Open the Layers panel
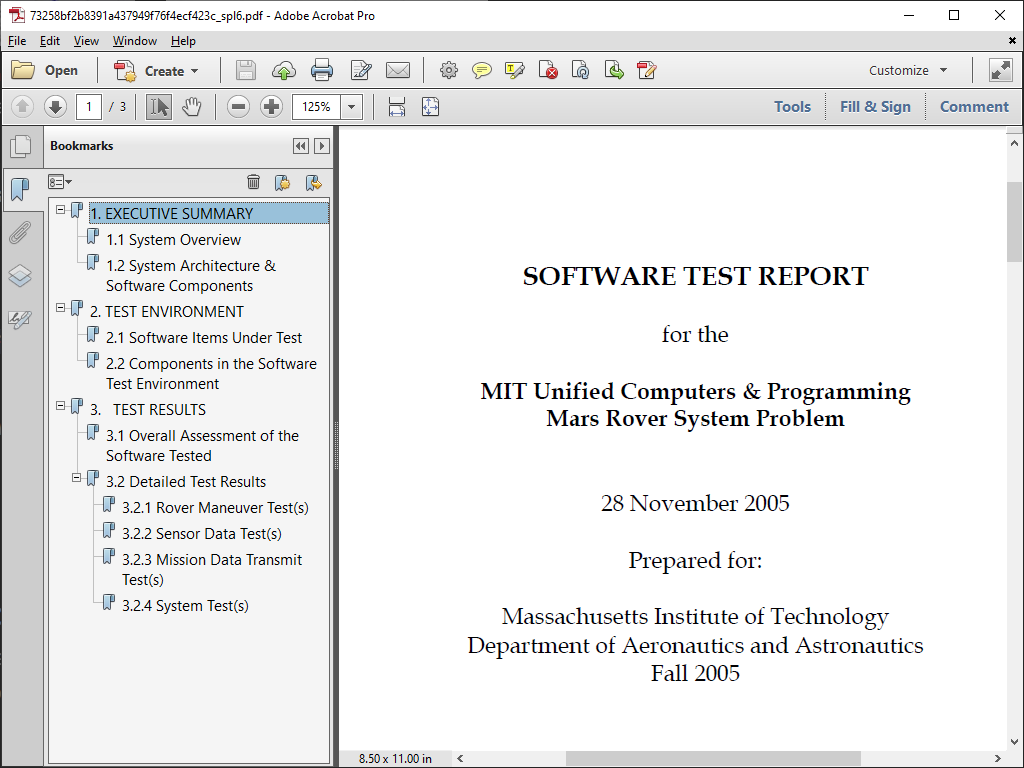The width and height of the screenshot is (1024, 768). [20, 276]
